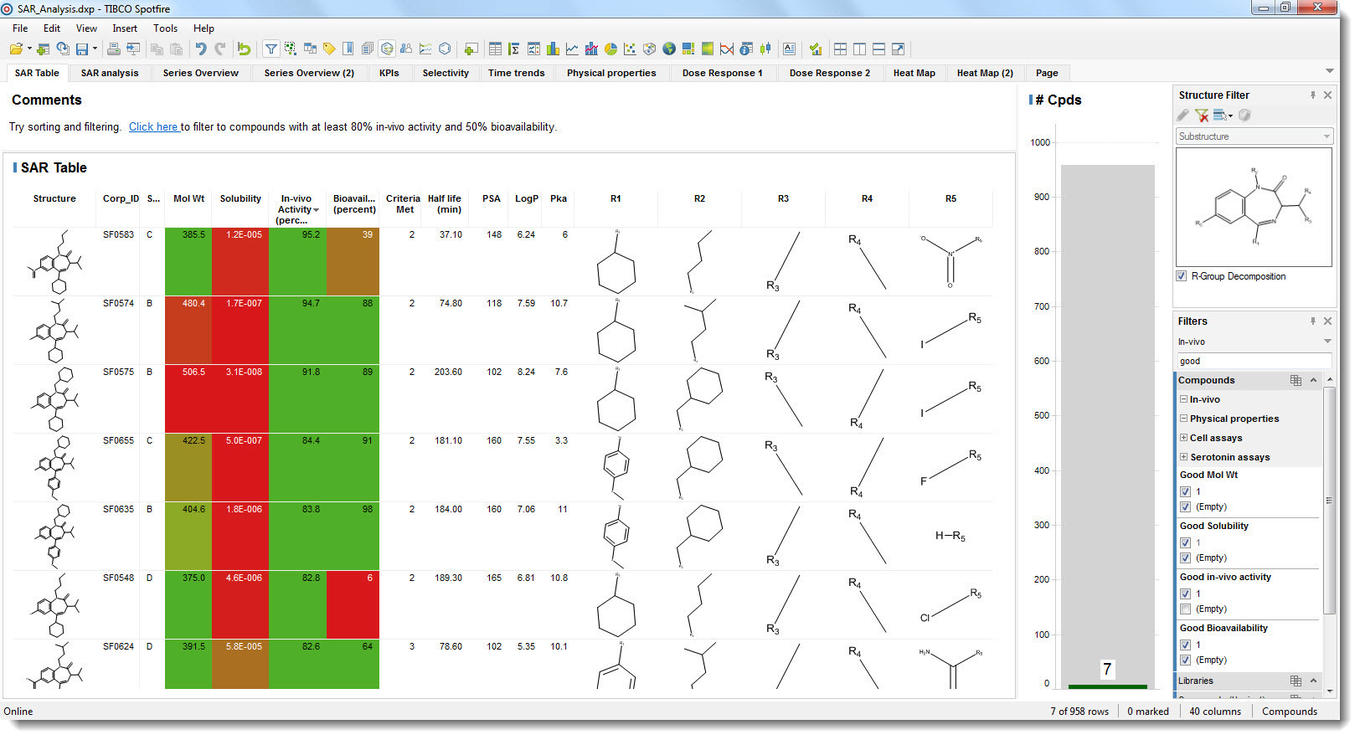Uncheck '1' under Good Mol Wt

coord(1185,492)
